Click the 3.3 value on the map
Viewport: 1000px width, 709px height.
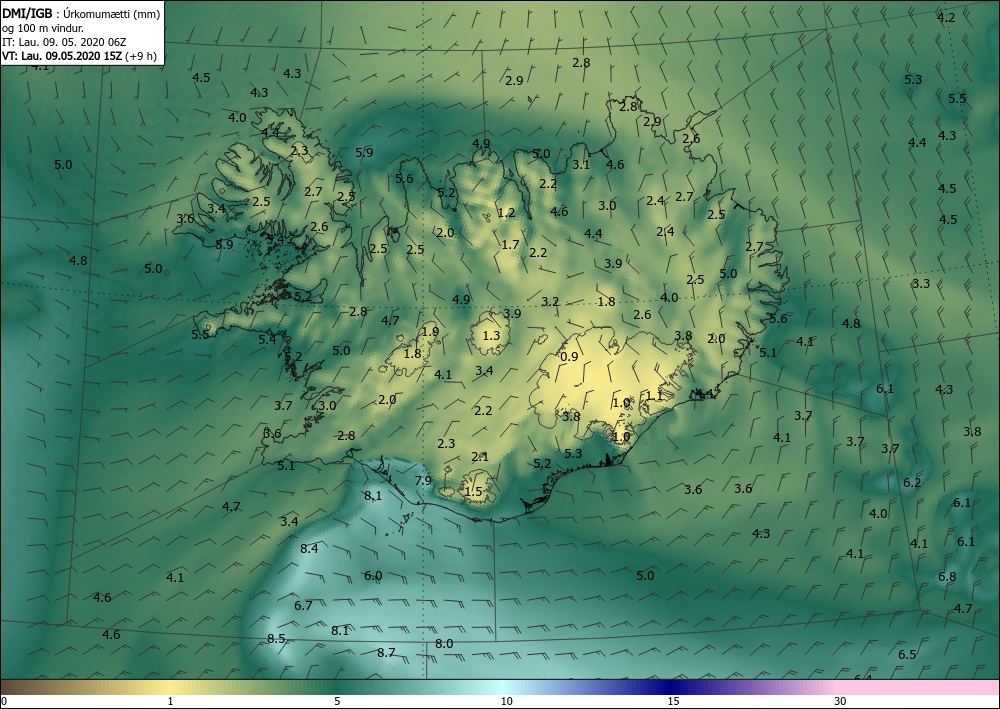click(921, 284)
